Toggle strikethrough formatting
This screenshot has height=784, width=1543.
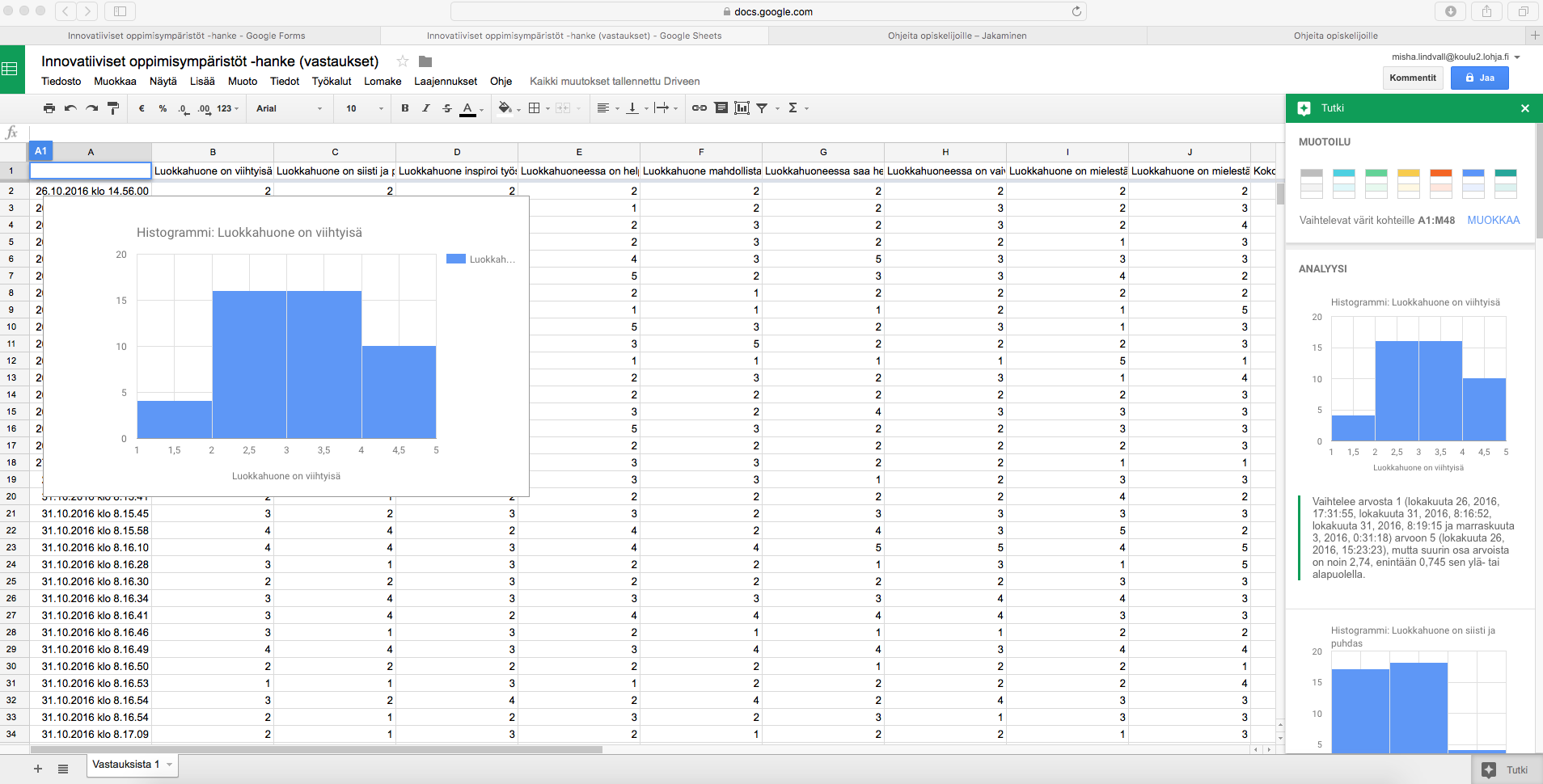coord(447,108)
